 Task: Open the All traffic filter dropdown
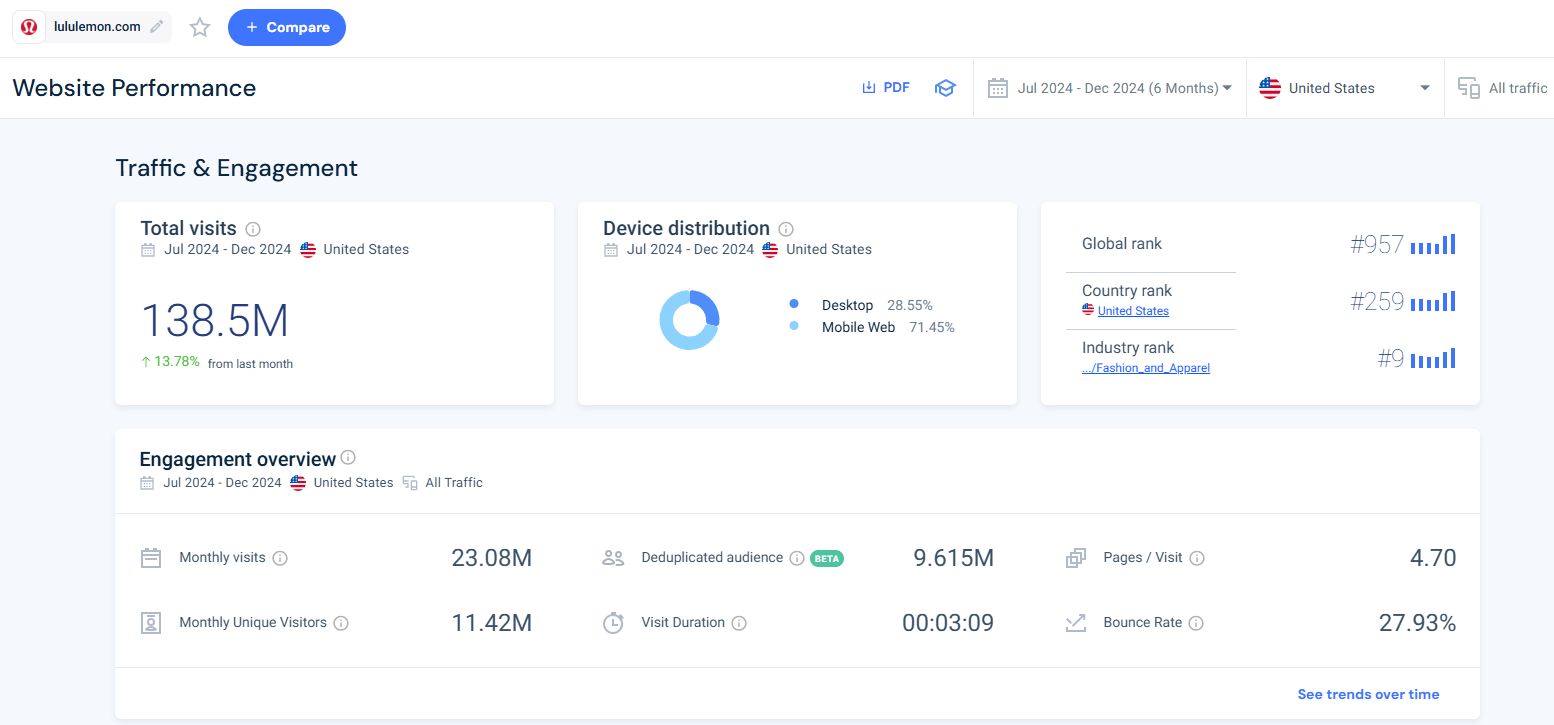[x=1503, y=88]
